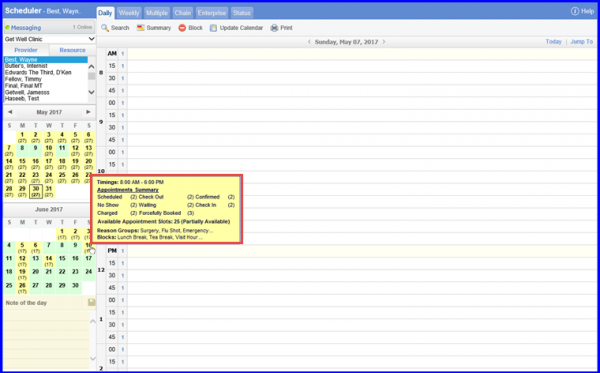Viewport: 600px width, 373px height.
Task: Go to next day after Sunday, May 07
Action: point(384,42)
